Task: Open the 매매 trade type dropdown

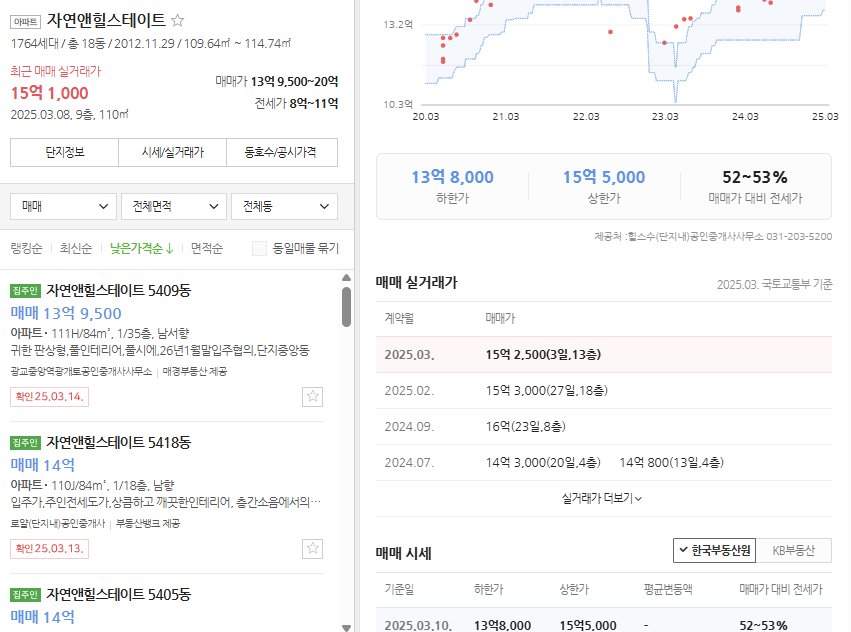Action: [63, 206]
